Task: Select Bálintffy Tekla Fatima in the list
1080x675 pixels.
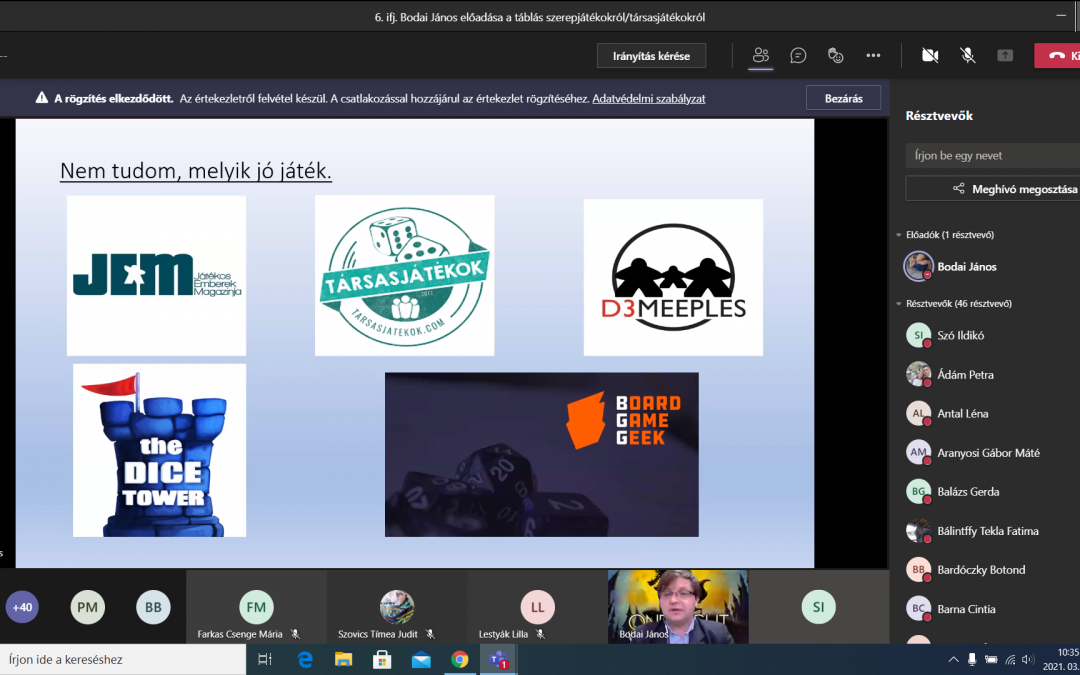Action: (x=988, y=531)
